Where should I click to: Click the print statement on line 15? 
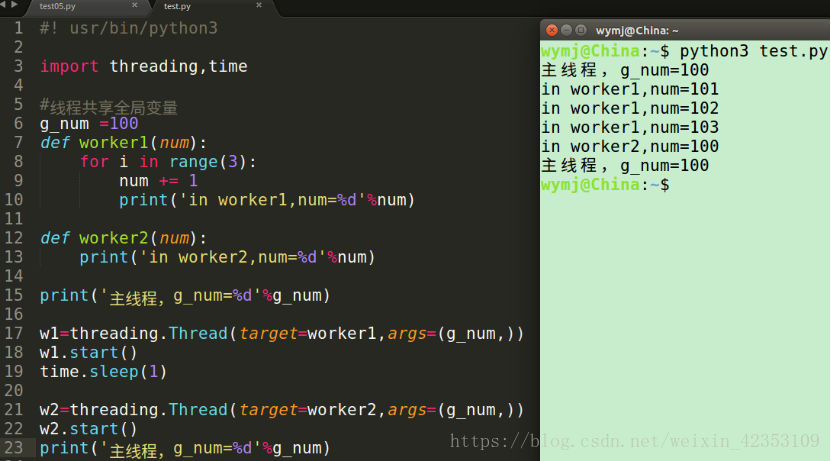[x=185, y=296]
